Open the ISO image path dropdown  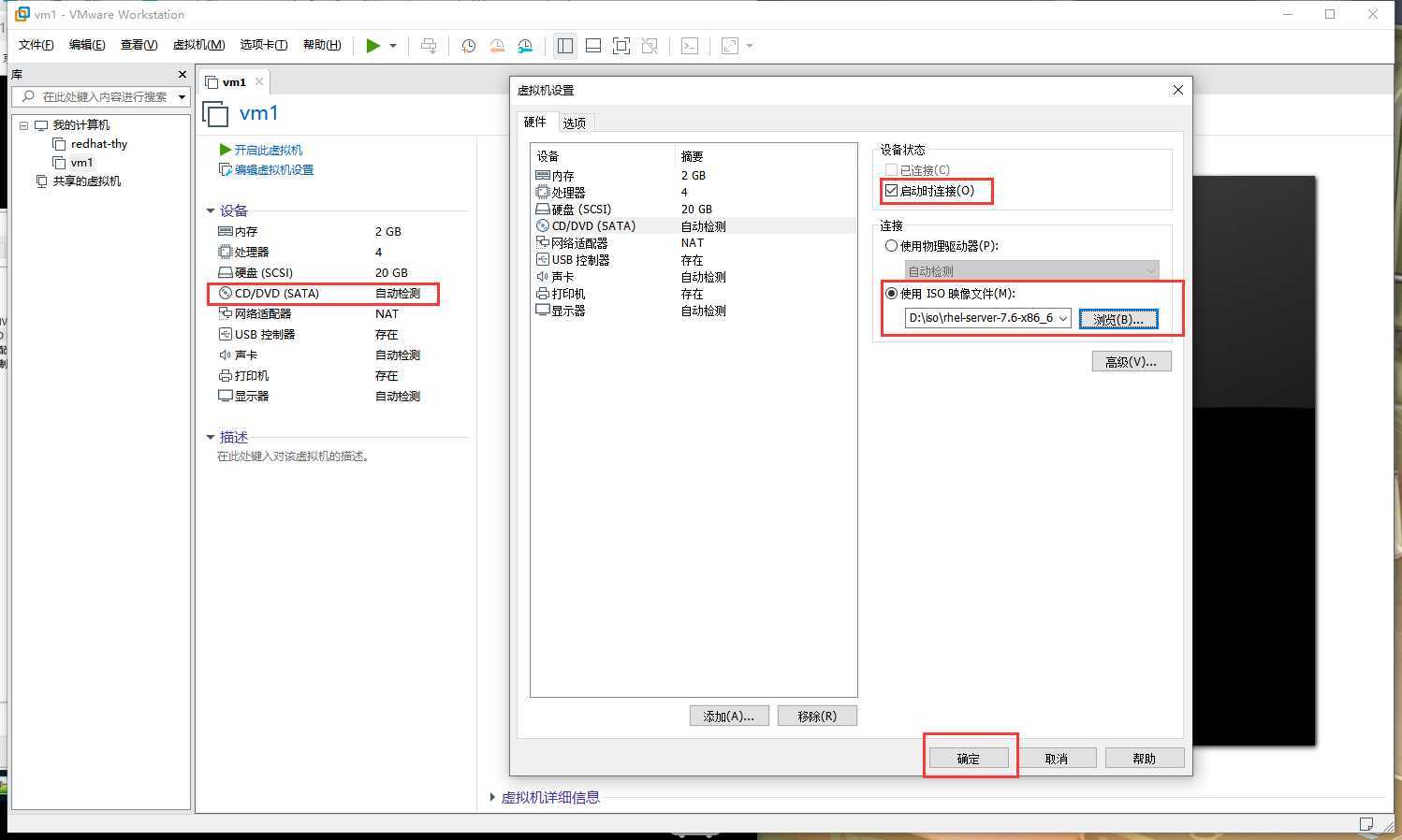click(x=1063, y=319)
